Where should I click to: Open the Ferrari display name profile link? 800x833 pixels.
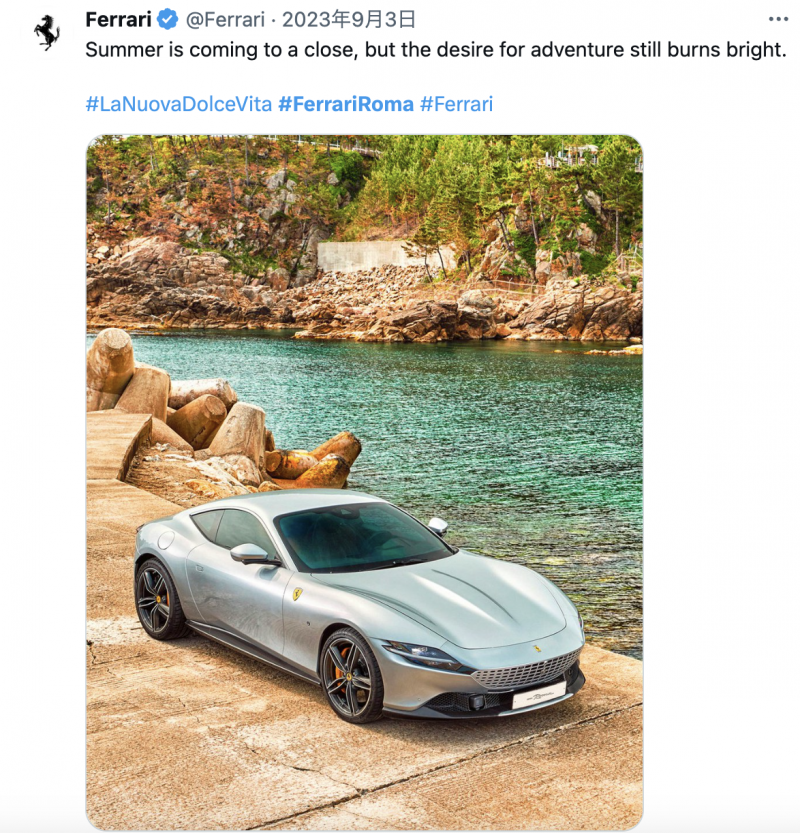point(118,20)
